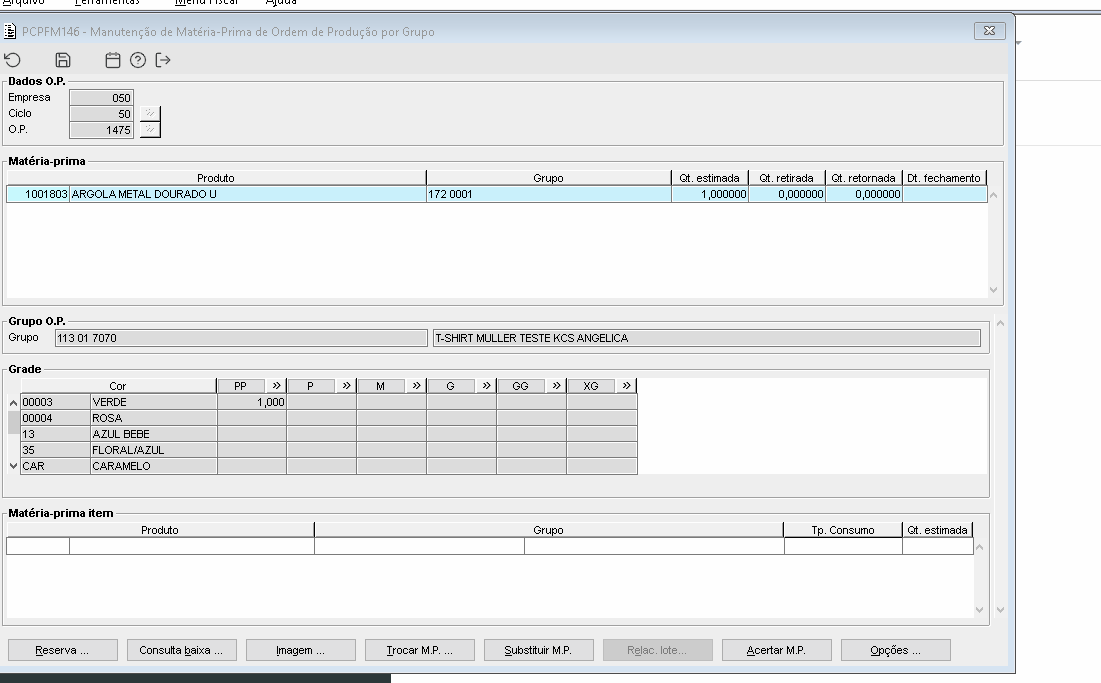Click the Tp. Consumo column header
The image size is (1101, 683).
point(843,530)
